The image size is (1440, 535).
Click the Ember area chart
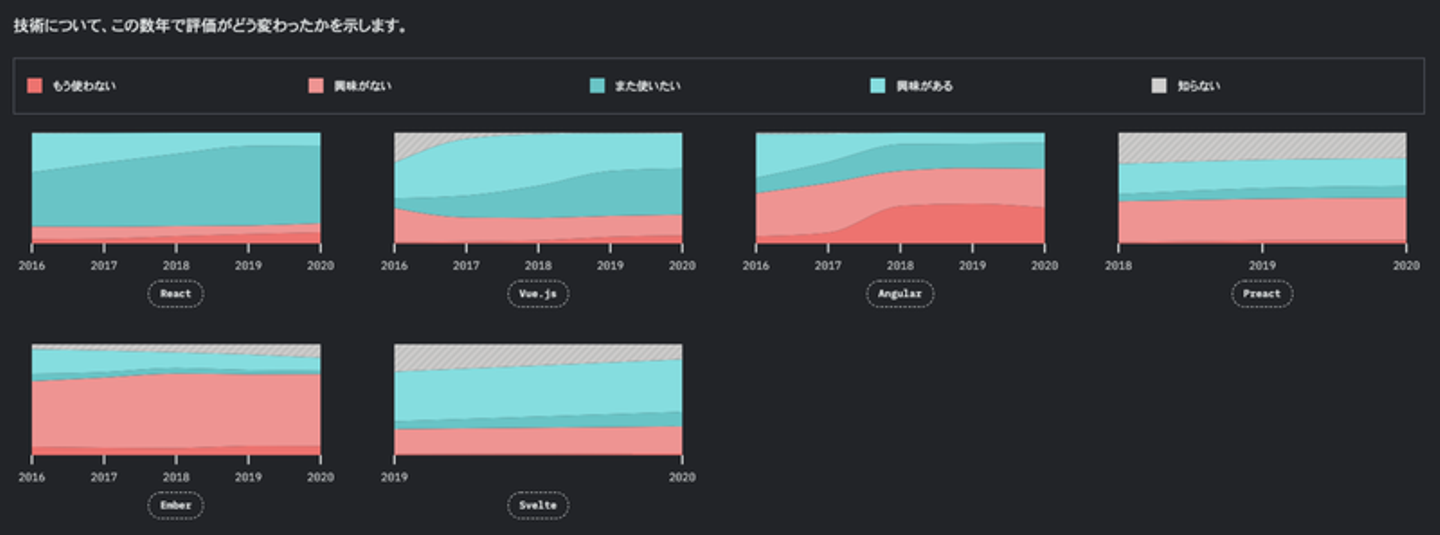coord(176,400)
